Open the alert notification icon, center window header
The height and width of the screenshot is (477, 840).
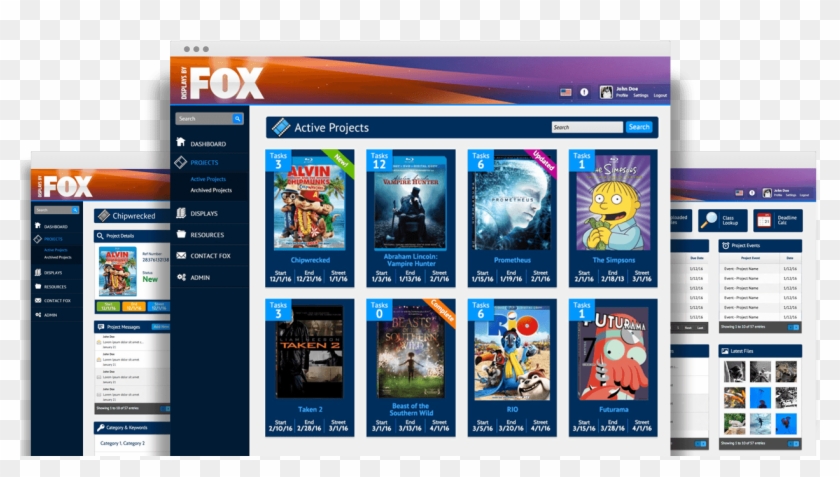[x=584, y=92]
